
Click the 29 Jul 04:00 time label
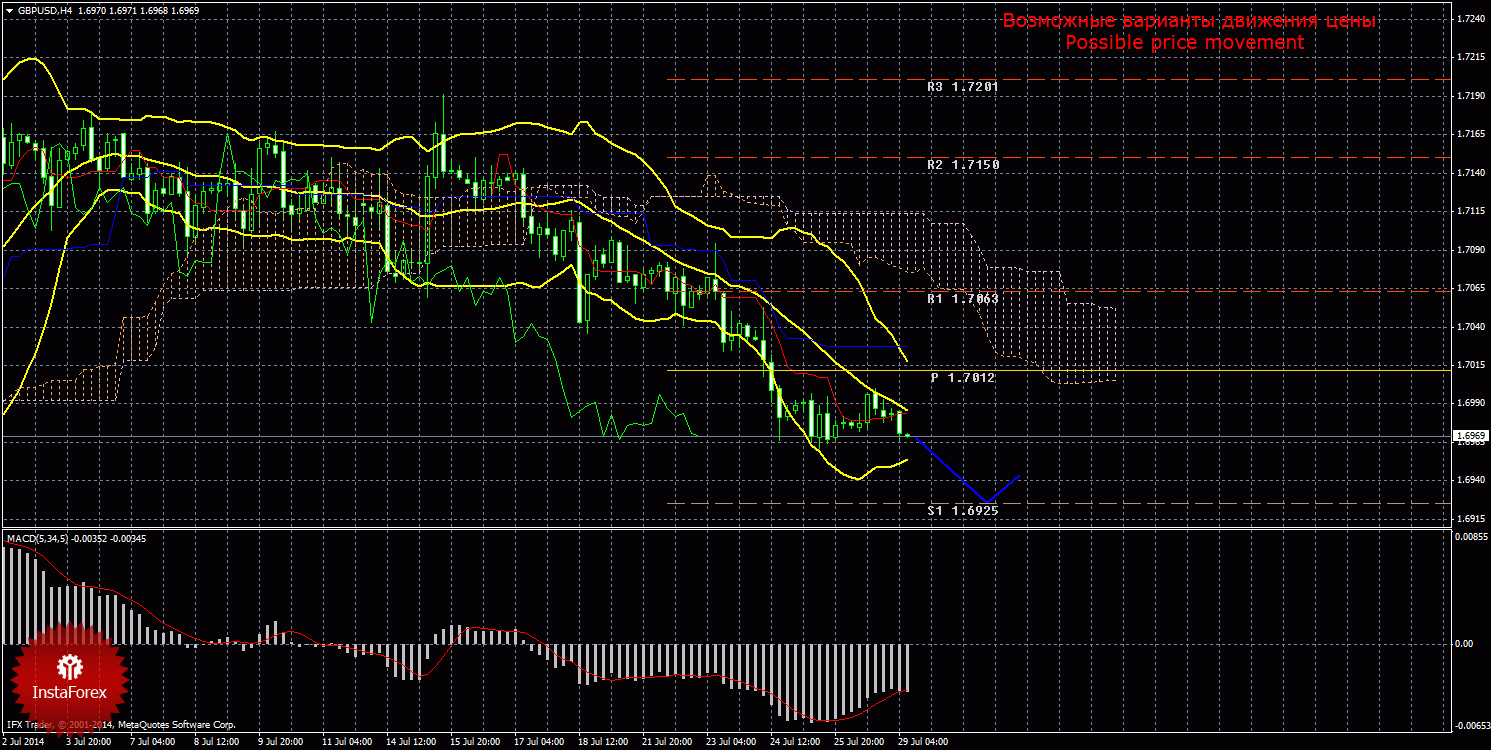[922, 743]
